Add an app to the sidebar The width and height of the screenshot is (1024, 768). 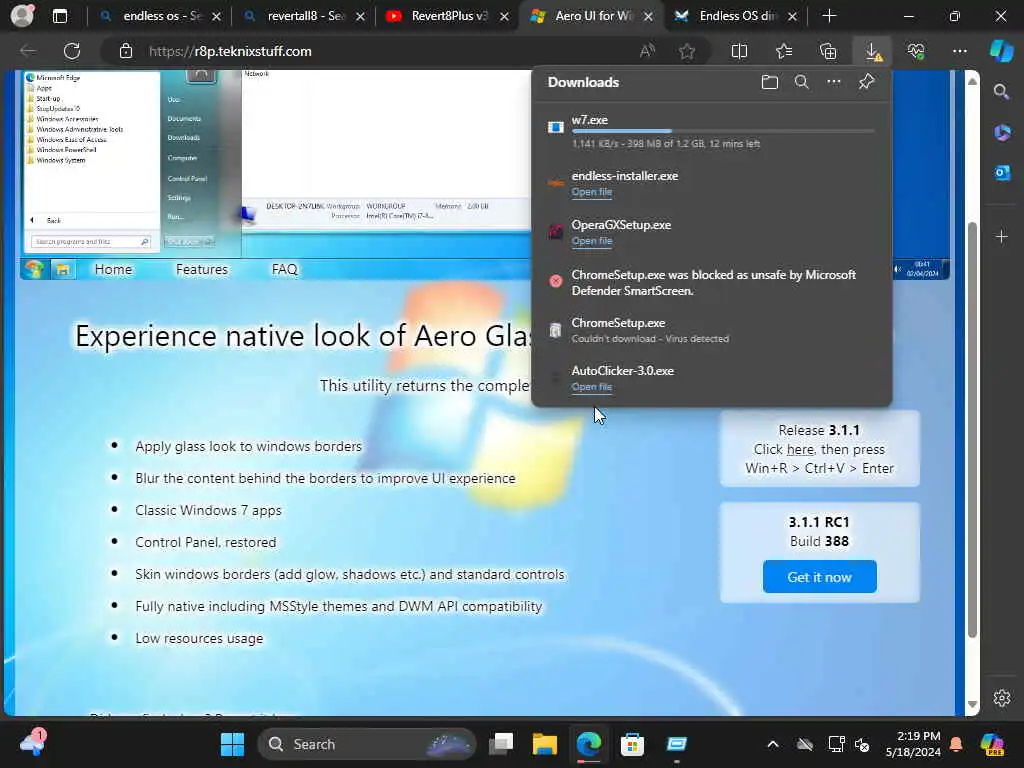(x=1002, y=236)
